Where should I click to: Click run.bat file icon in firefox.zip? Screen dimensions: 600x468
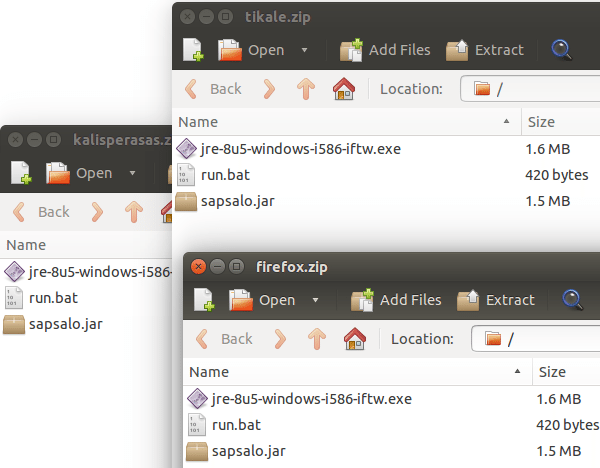coord(197,425)
